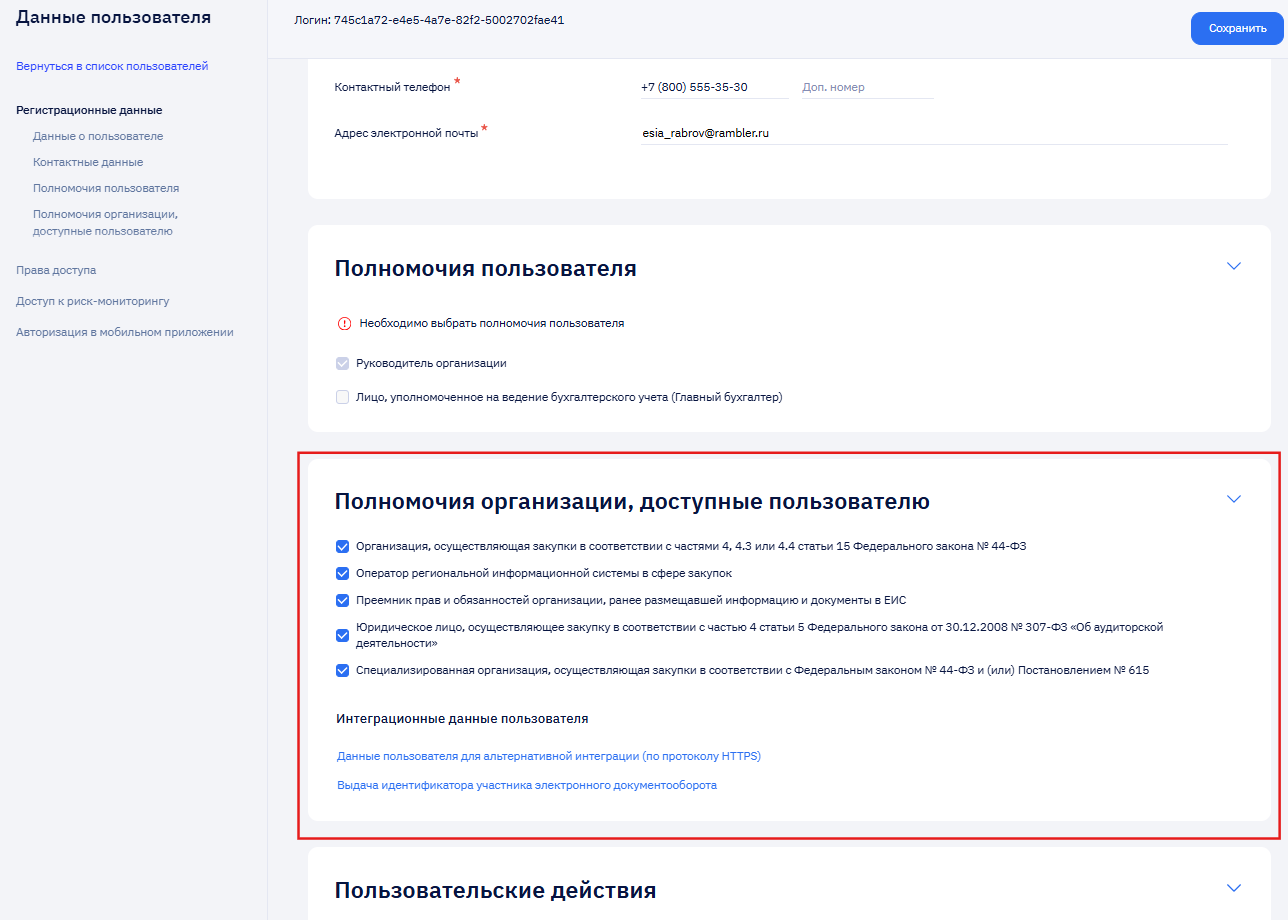Click the email address field esia_rabrov@rambler.ru

(x=934, y=132)
